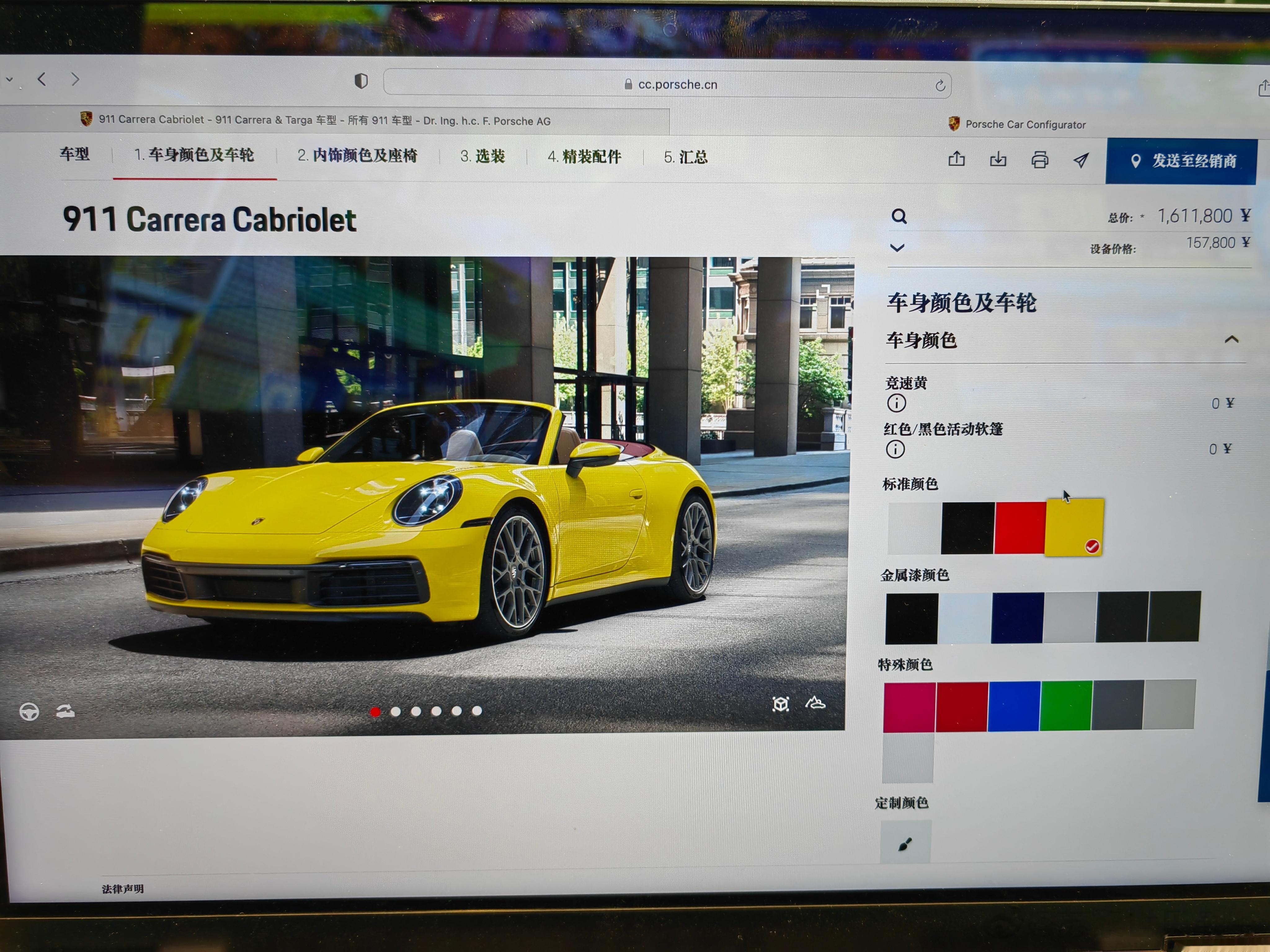
Task: Choose the light grey metallic swatch
Action: click(x=1069, y=617)
